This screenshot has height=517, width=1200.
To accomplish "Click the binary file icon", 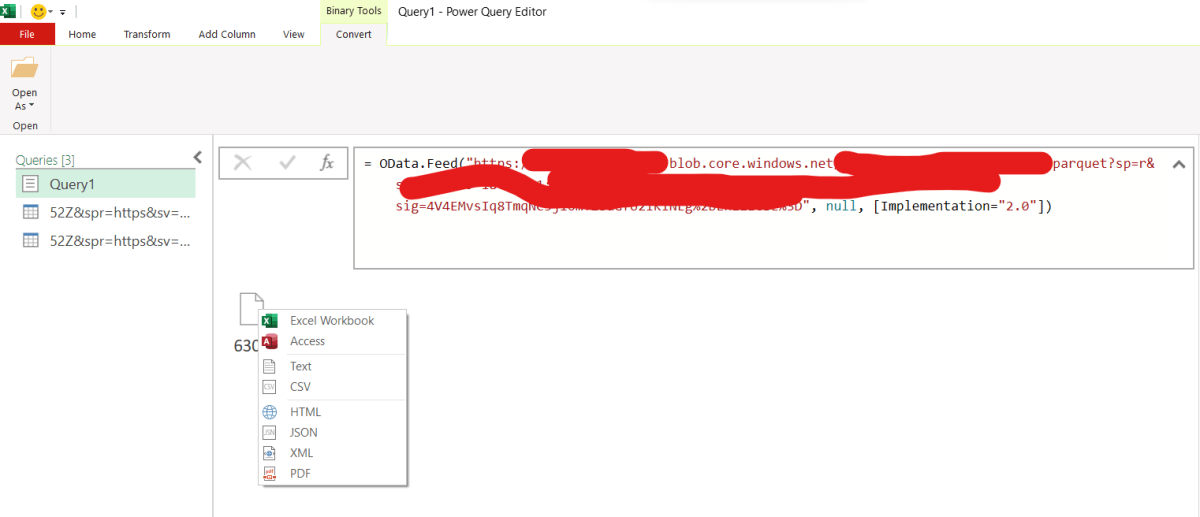I will 251,308.
